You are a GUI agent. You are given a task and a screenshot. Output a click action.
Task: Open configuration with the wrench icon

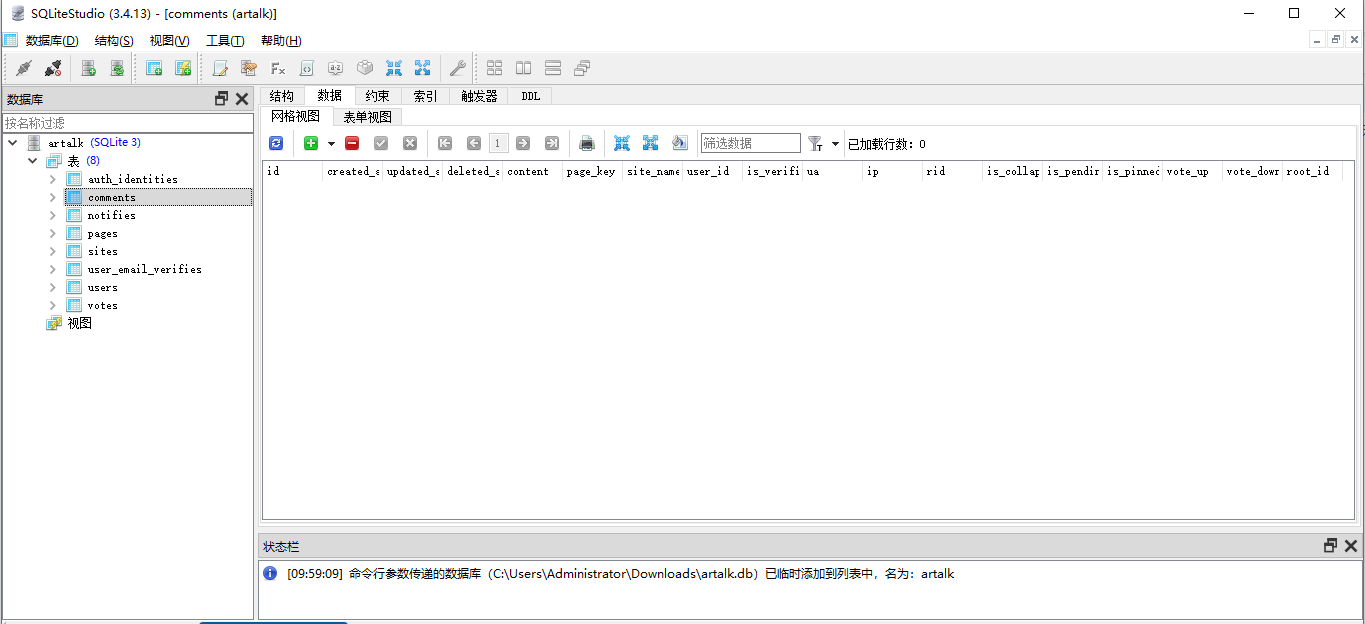tap(458, 68)
